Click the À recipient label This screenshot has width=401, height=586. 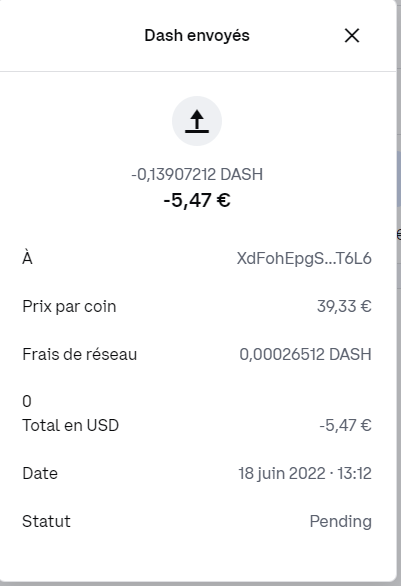coord(27,257)
